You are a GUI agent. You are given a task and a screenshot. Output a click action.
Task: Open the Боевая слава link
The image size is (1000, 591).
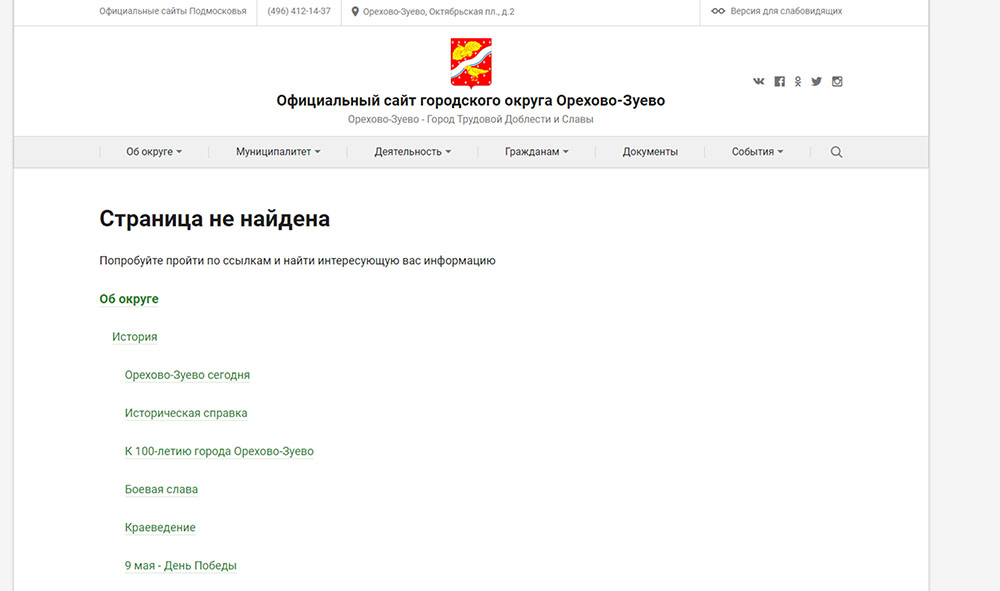coord(161,490)
